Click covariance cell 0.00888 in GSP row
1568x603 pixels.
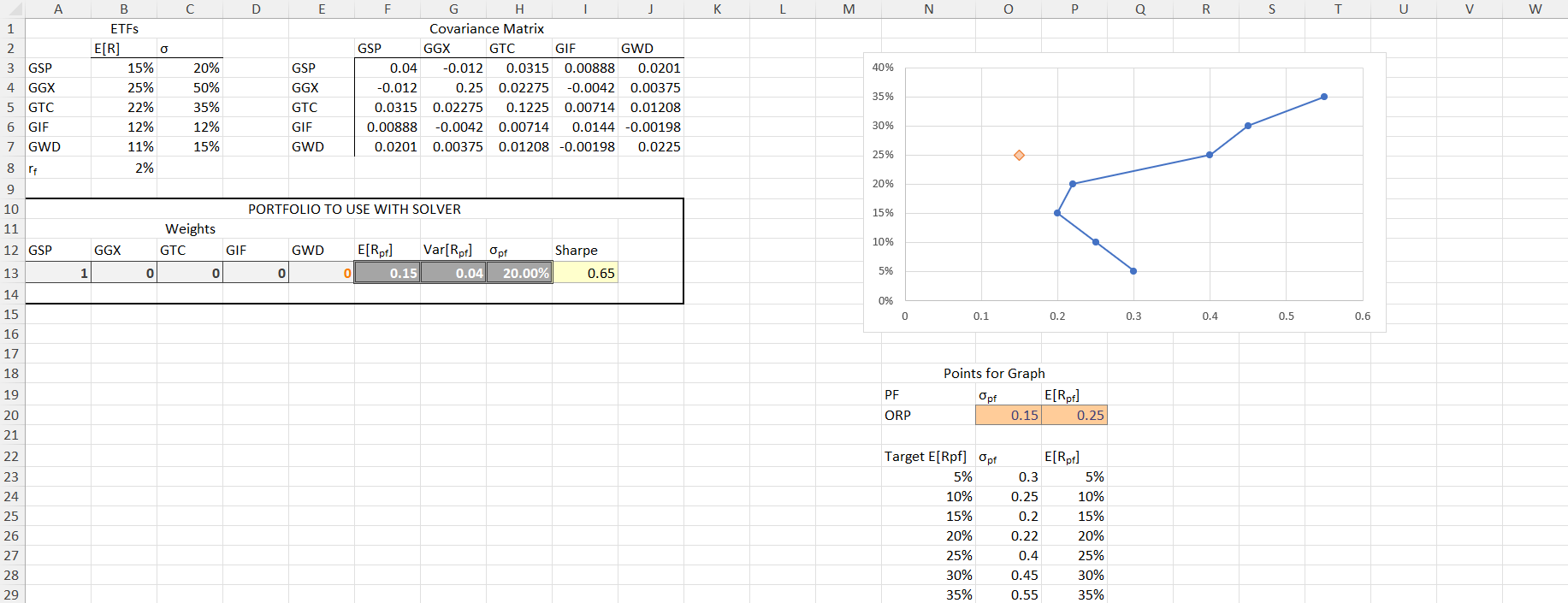[x=585, y=68]
